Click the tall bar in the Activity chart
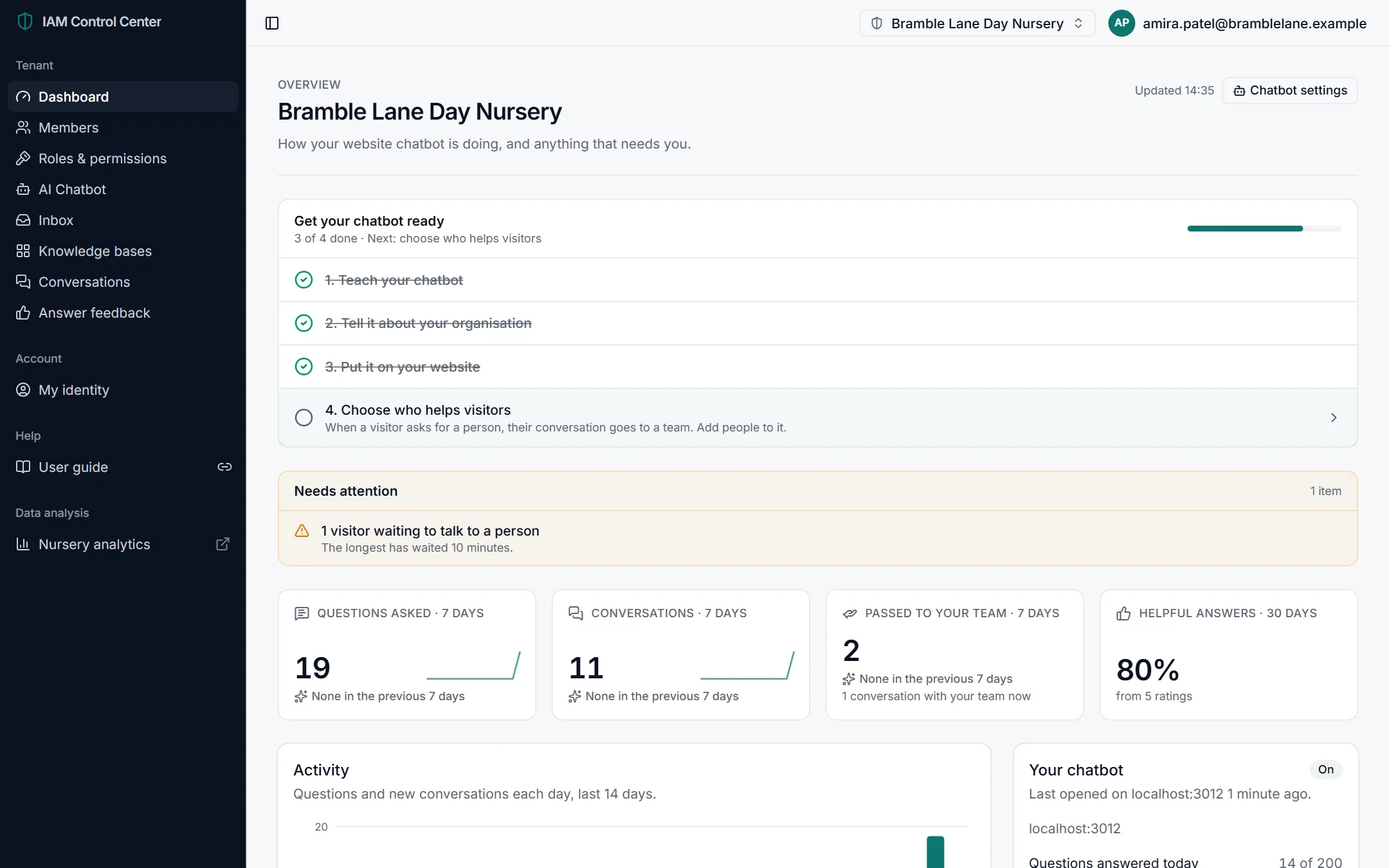The image size is (1389, 868). (x=935, y=852)
